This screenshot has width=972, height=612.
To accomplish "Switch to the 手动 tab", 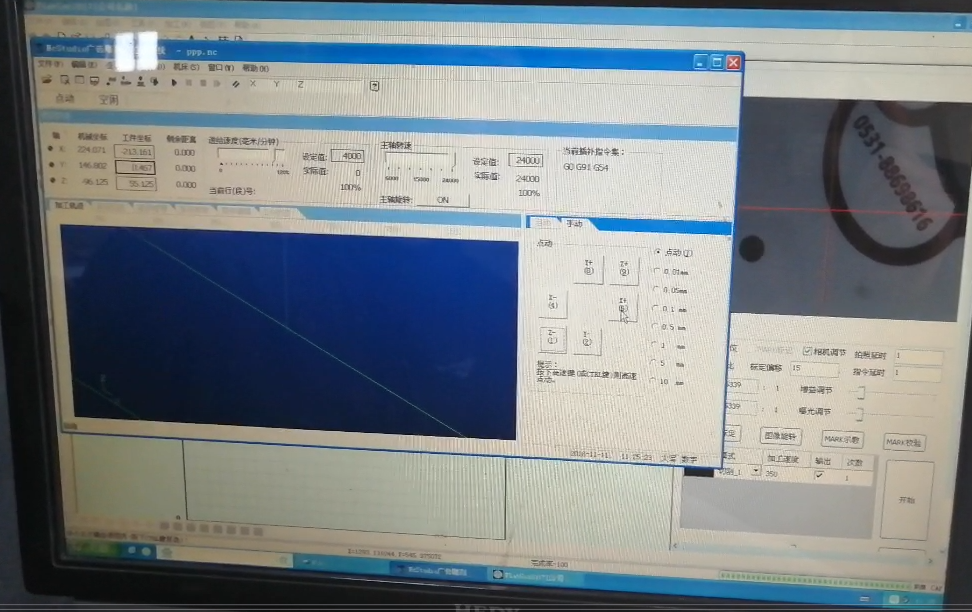I will [574, 224].
